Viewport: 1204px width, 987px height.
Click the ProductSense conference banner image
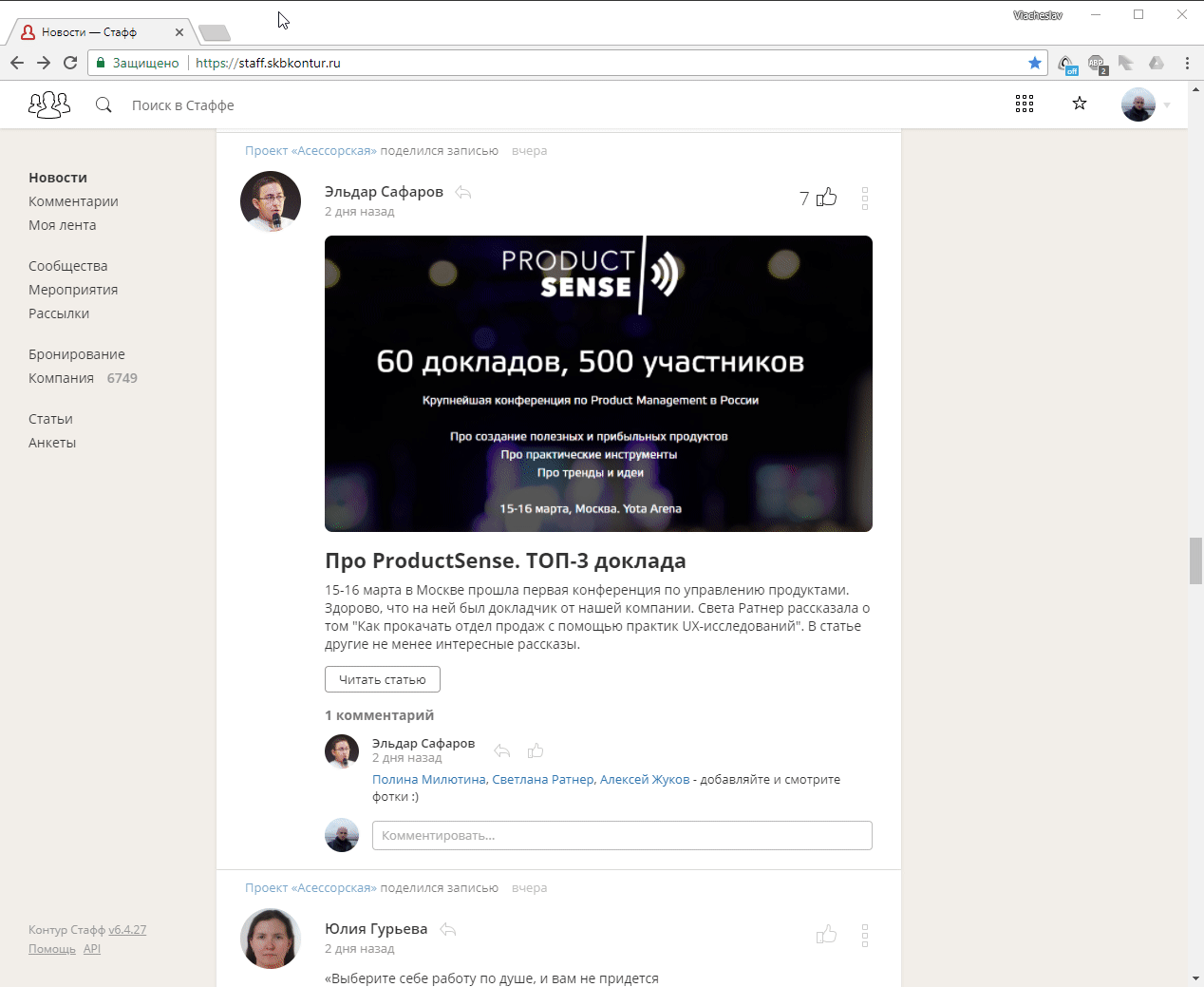click(598, 384)
